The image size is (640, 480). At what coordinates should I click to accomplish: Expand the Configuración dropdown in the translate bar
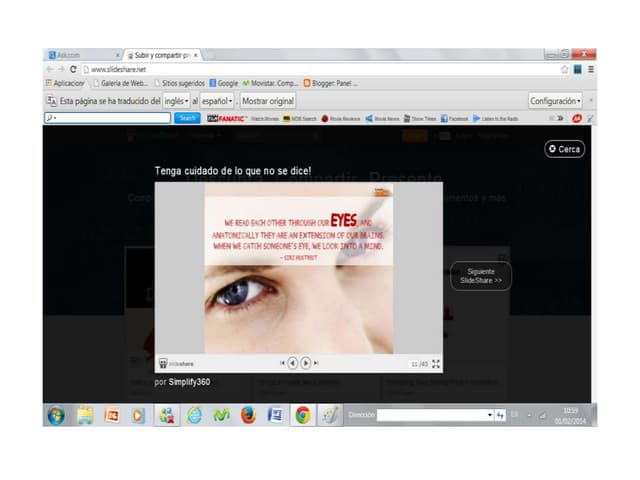coord(556,101)
